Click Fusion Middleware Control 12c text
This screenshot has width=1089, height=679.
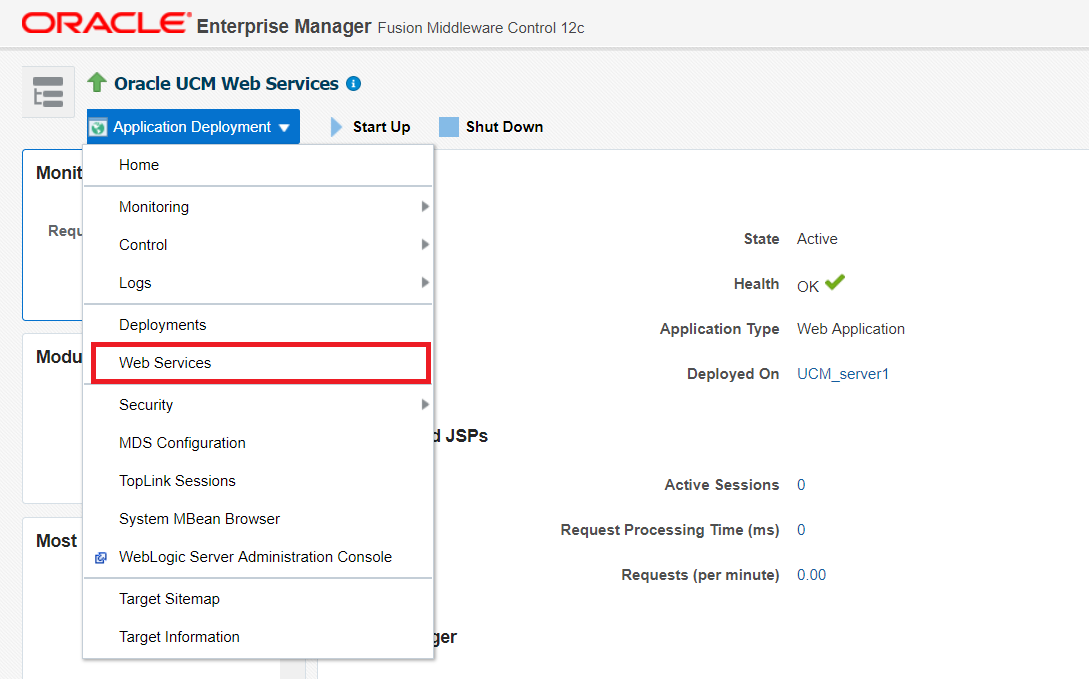point(481,28)
